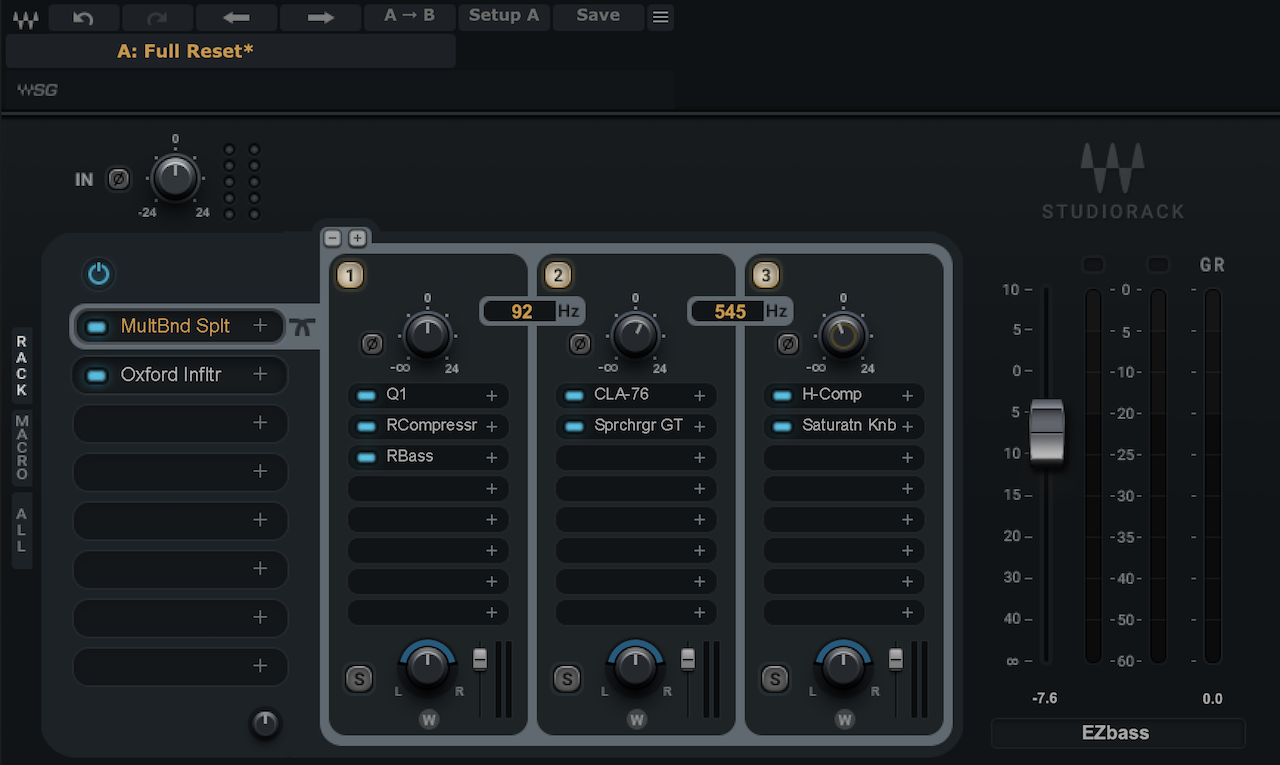Click the crossover split icon beside MultBnd Splt
Image resolution: width=1280 pixels, height=765 pixels.
point(304,326)
